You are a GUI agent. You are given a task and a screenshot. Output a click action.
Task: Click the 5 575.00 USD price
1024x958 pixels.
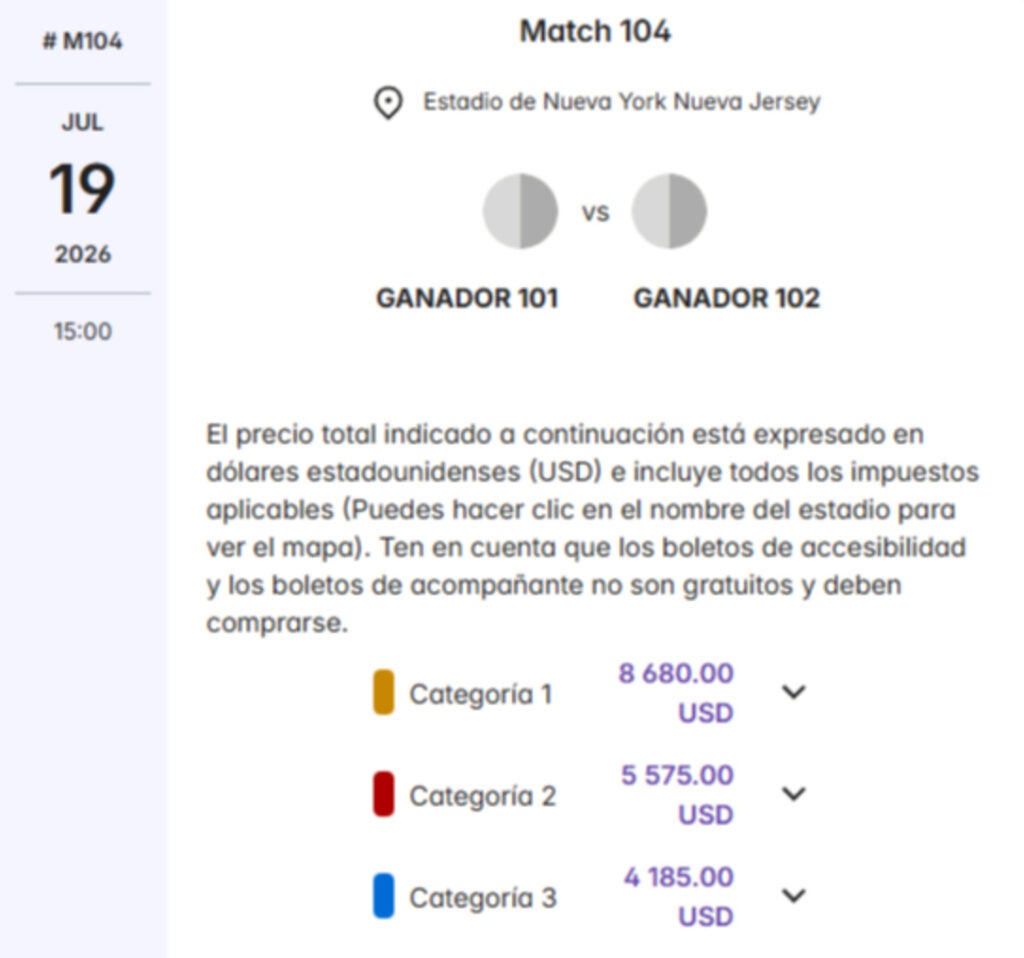676,794
